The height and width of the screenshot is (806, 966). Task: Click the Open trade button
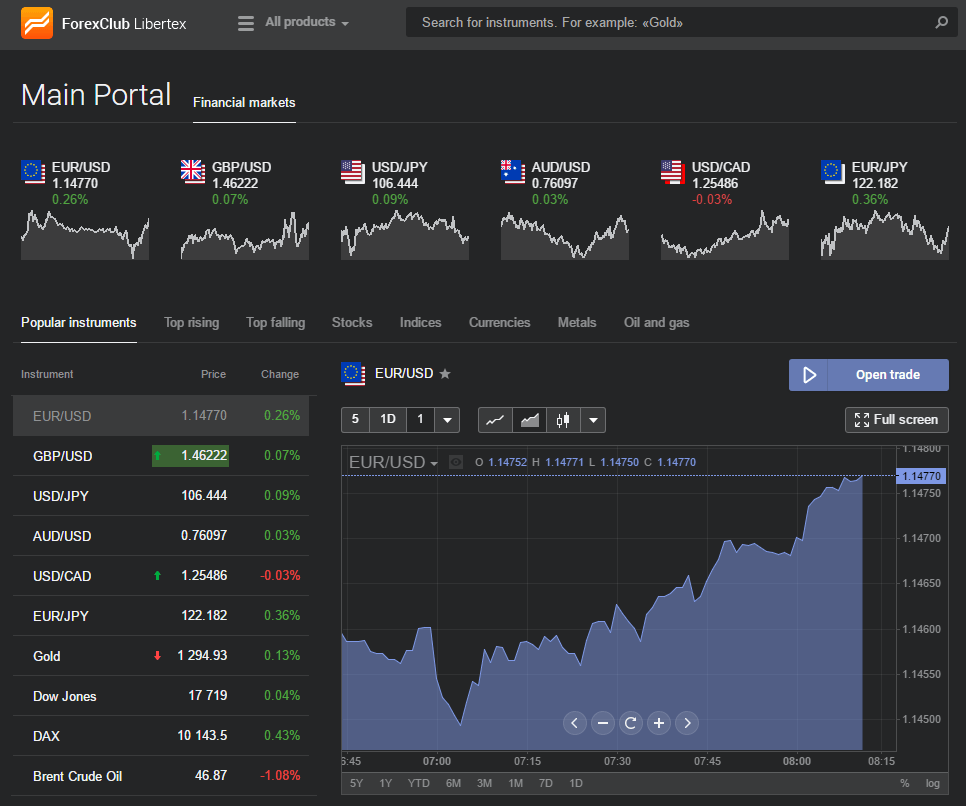click(x=869, y=375)
